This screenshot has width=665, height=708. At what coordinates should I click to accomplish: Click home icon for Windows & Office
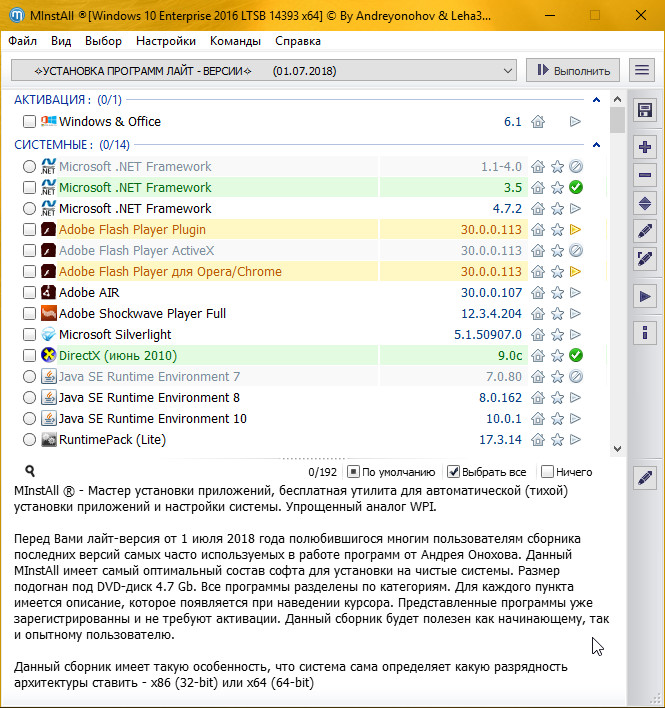[x=538, y=121]
